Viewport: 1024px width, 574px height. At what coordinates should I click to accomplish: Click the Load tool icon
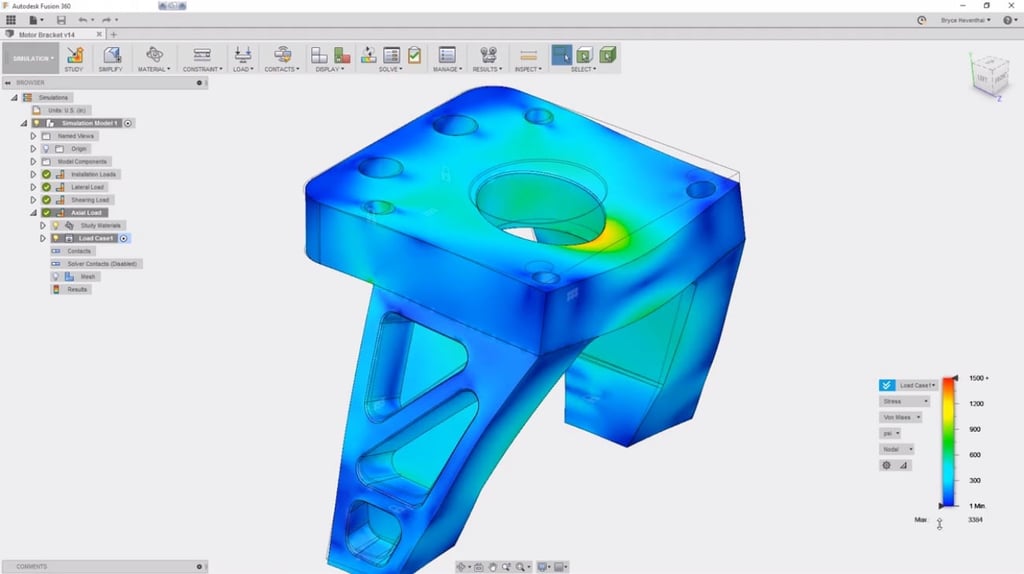[x=242, y=55]
